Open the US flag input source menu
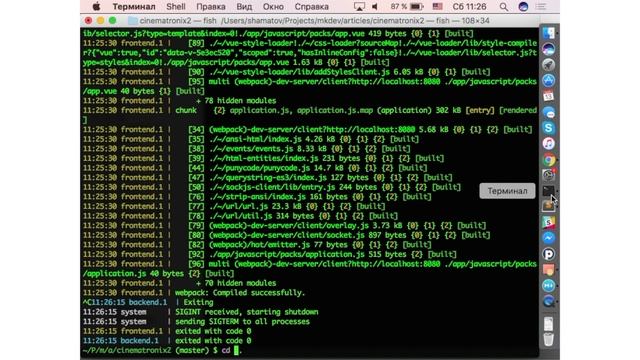The width and height of the screenshot is (640, 360). (438, 7)
